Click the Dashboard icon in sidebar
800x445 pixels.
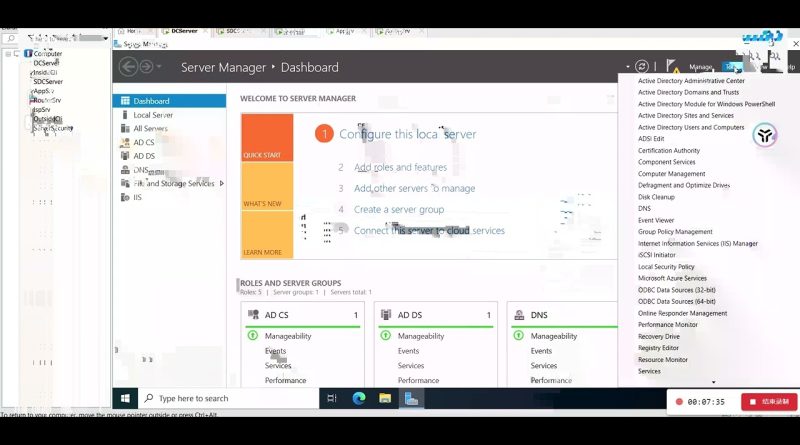(x=125, y=101)
